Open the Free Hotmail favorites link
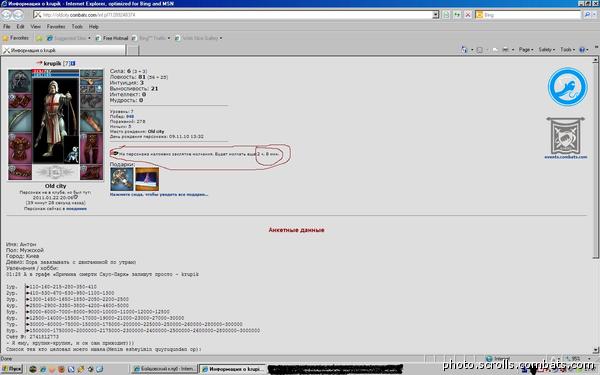This screenshot has height=375, width=600. click(112, 38)
